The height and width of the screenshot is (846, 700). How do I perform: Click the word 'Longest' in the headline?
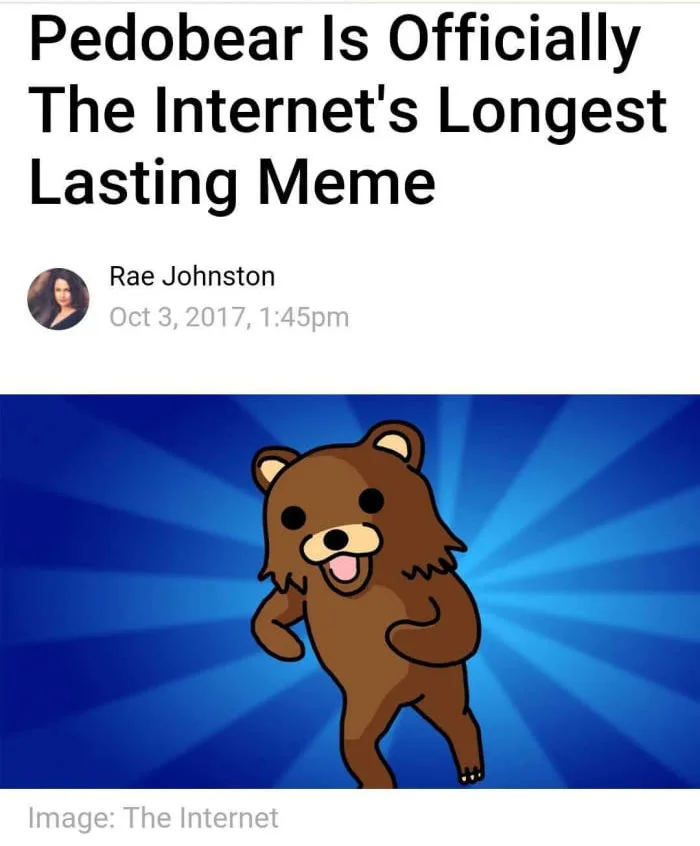coord(551,114)
